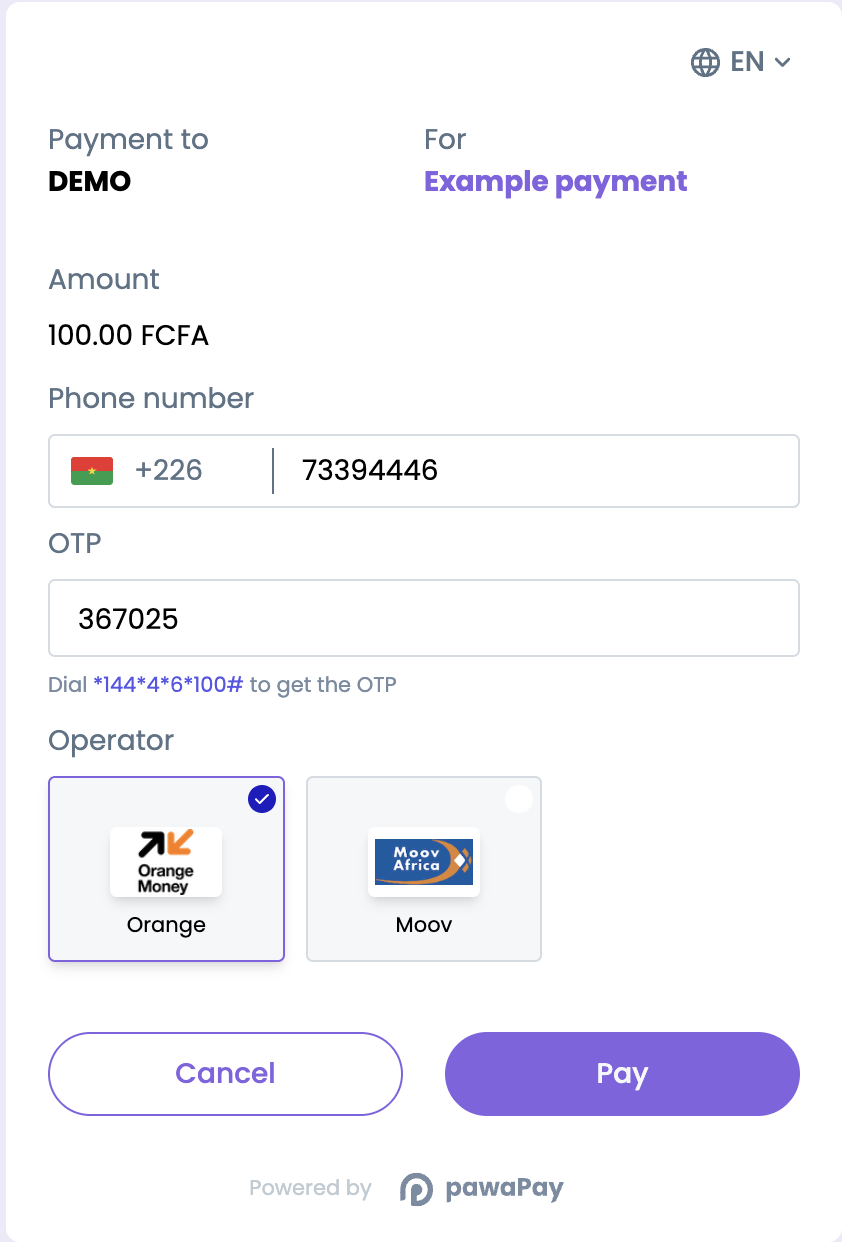Click the Example payment link

pyautogui.click(x=556, y=182)
